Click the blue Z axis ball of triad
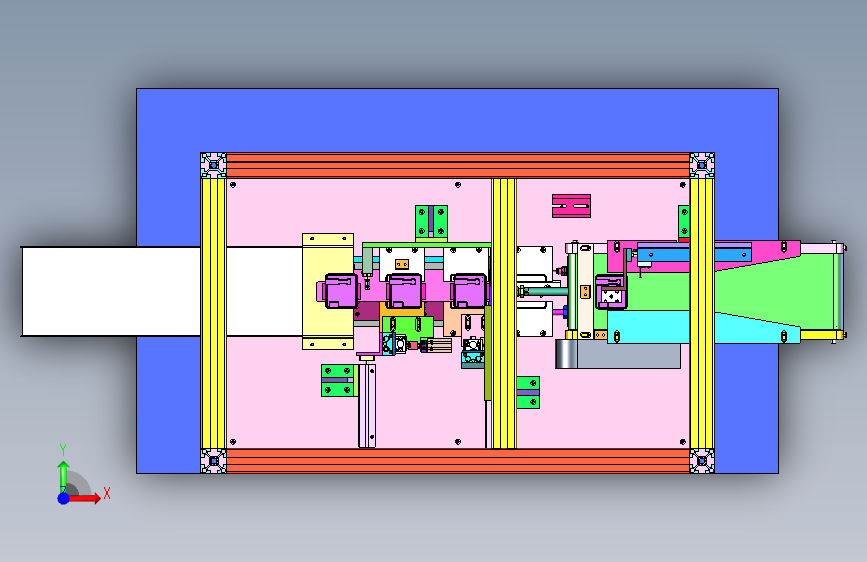This screenshot has height=562, width=867. click(64, 498)
